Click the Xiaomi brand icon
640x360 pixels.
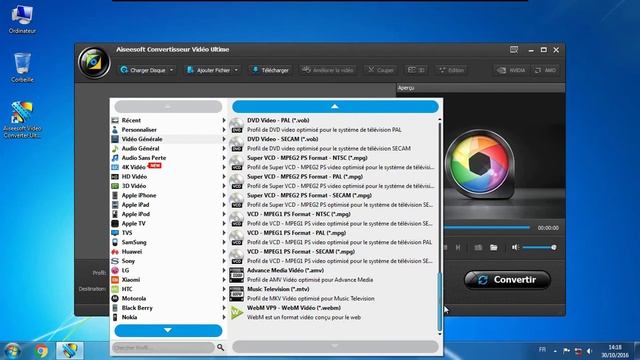[x=115, y=280]
